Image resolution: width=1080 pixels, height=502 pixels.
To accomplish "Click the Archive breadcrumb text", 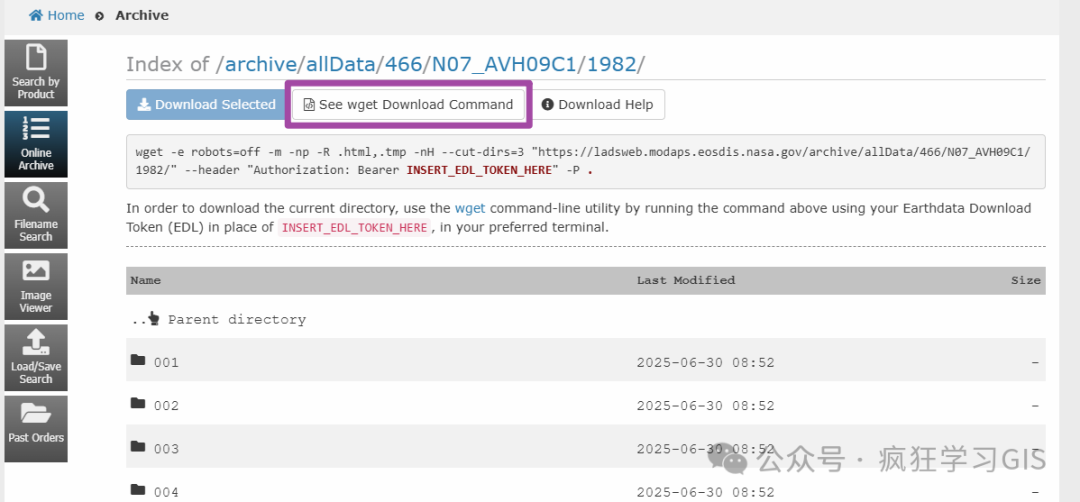I will tap(142, 15).
